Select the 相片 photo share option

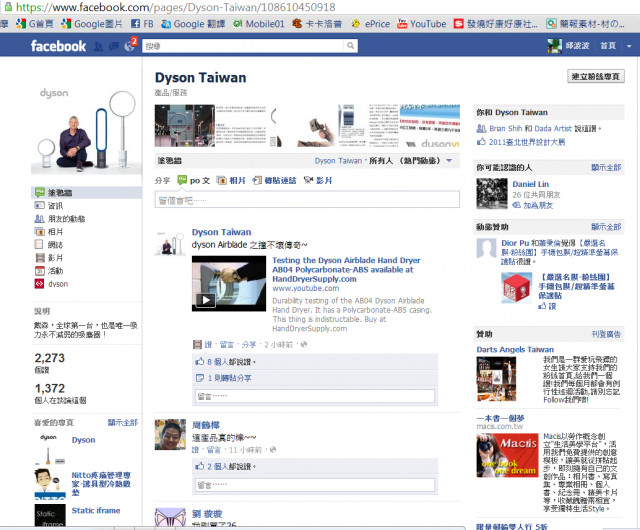231,180
